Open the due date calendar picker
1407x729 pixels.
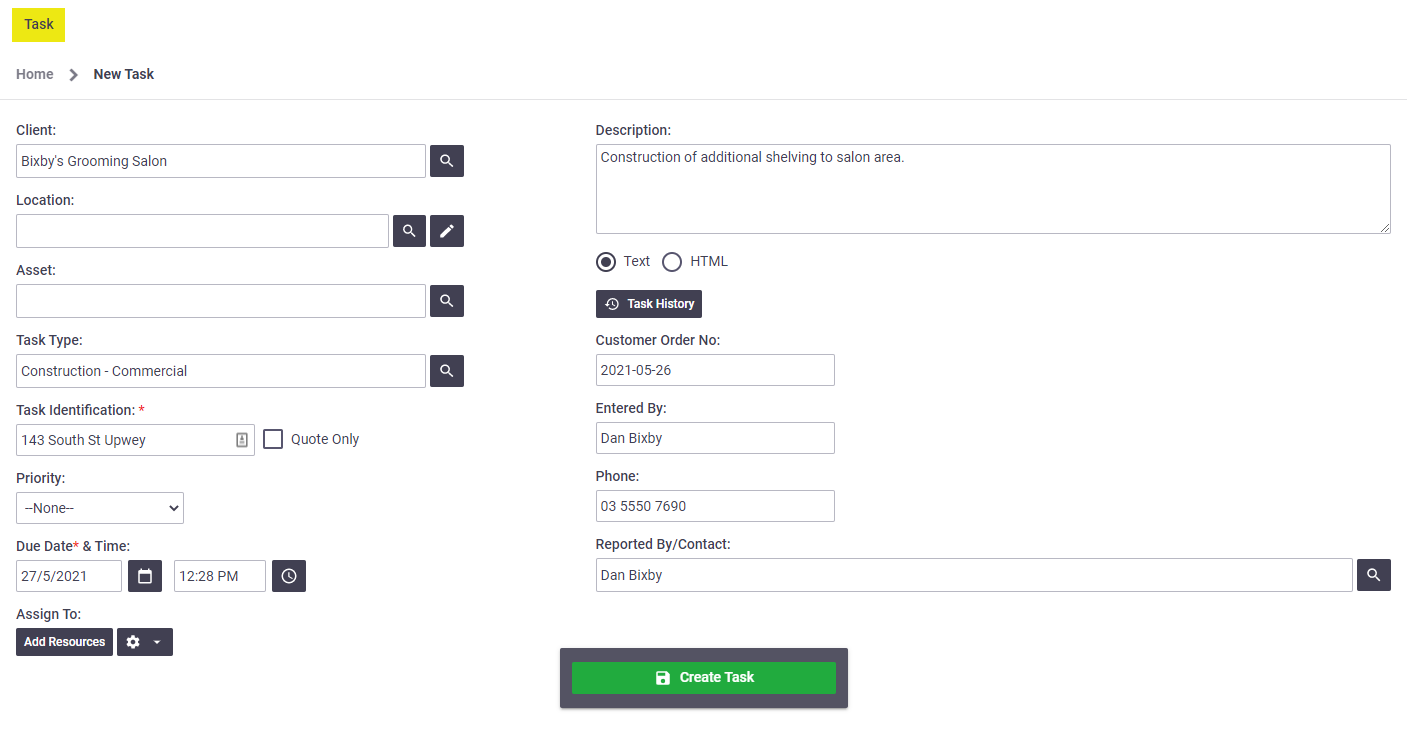tap(145, 576)
